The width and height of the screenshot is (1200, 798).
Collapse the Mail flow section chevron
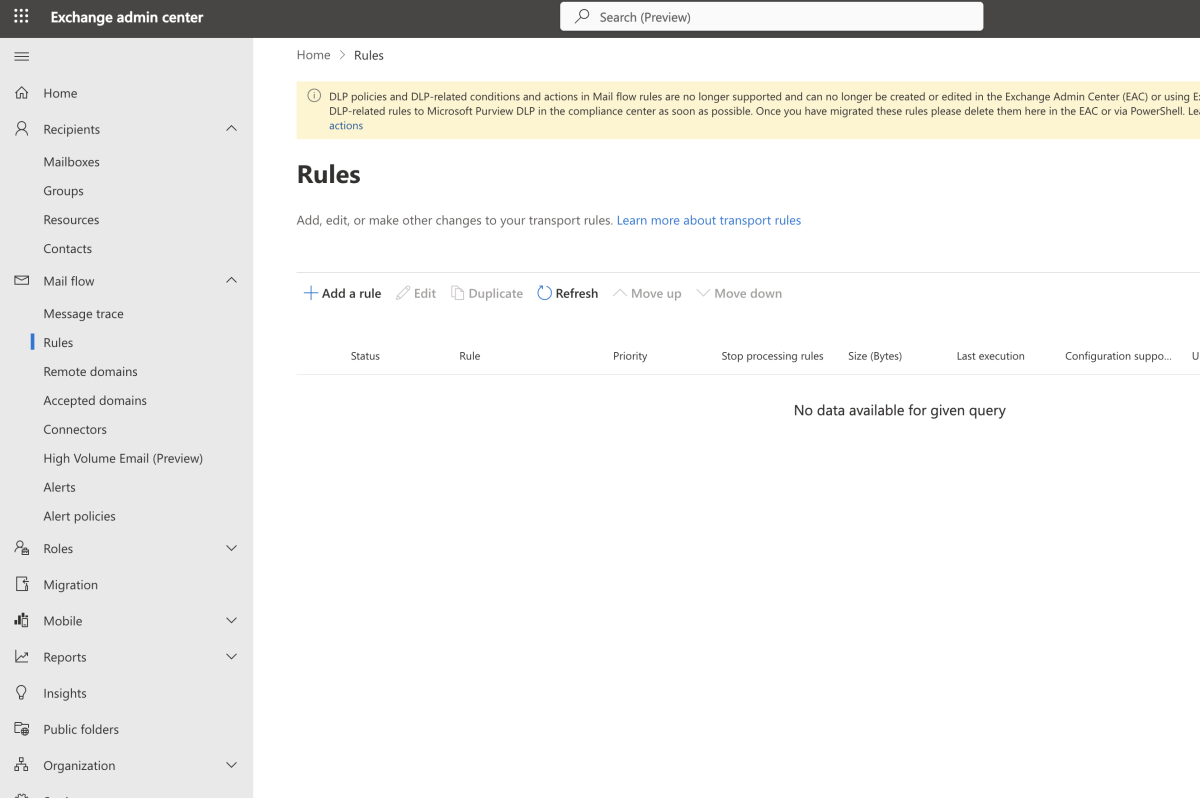tap(231, 281)
